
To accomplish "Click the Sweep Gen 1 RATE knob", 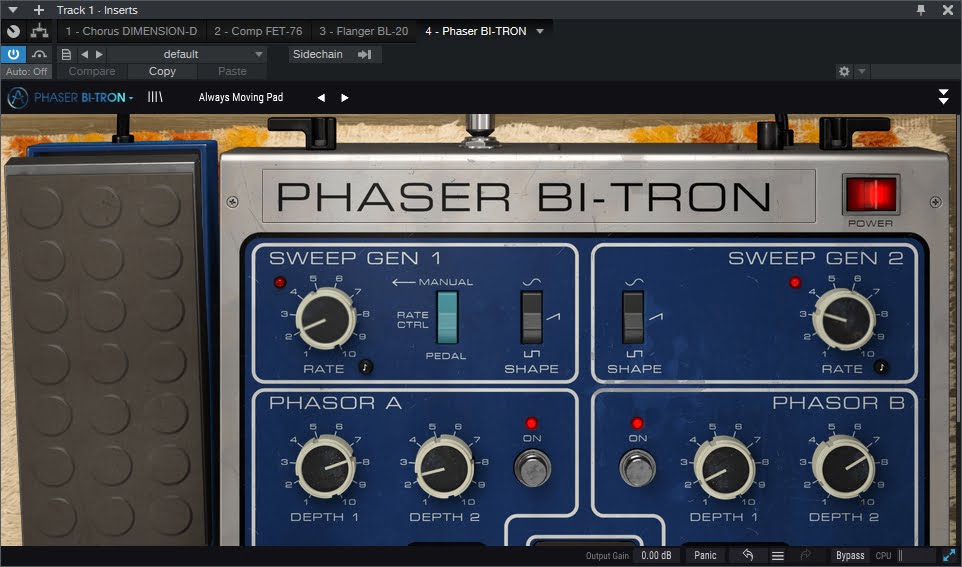I will pos(326,319).
